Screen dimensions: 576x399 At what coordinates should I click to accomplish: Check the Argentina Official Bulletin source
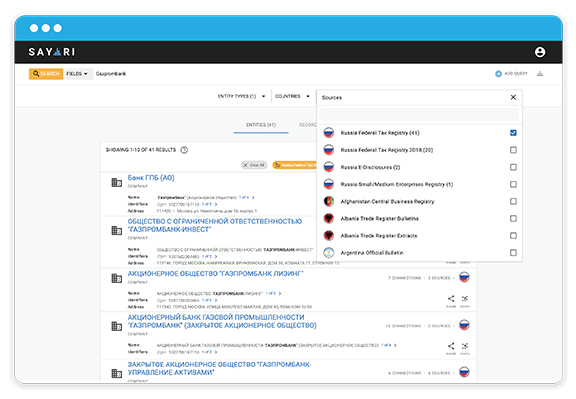[513, 253]
